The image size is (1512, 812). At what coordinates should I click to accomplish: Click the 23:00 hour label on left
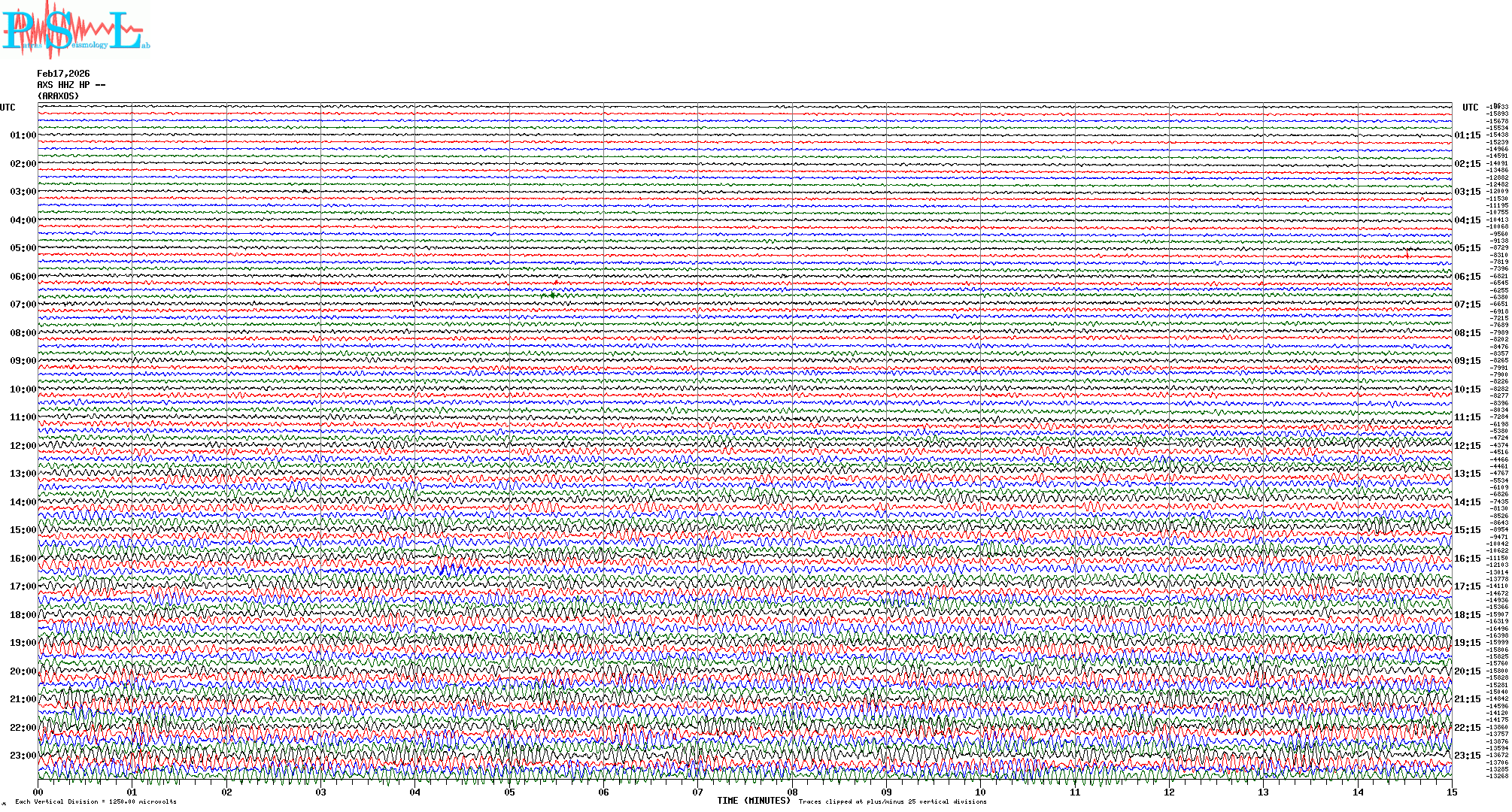coord(23,756)
